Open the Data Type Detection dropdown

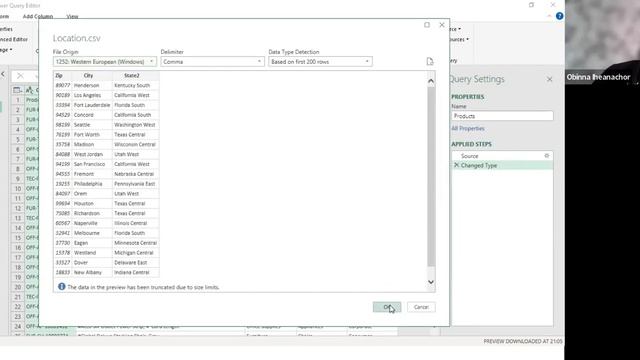pyautogui.click(x=320, y=62)
